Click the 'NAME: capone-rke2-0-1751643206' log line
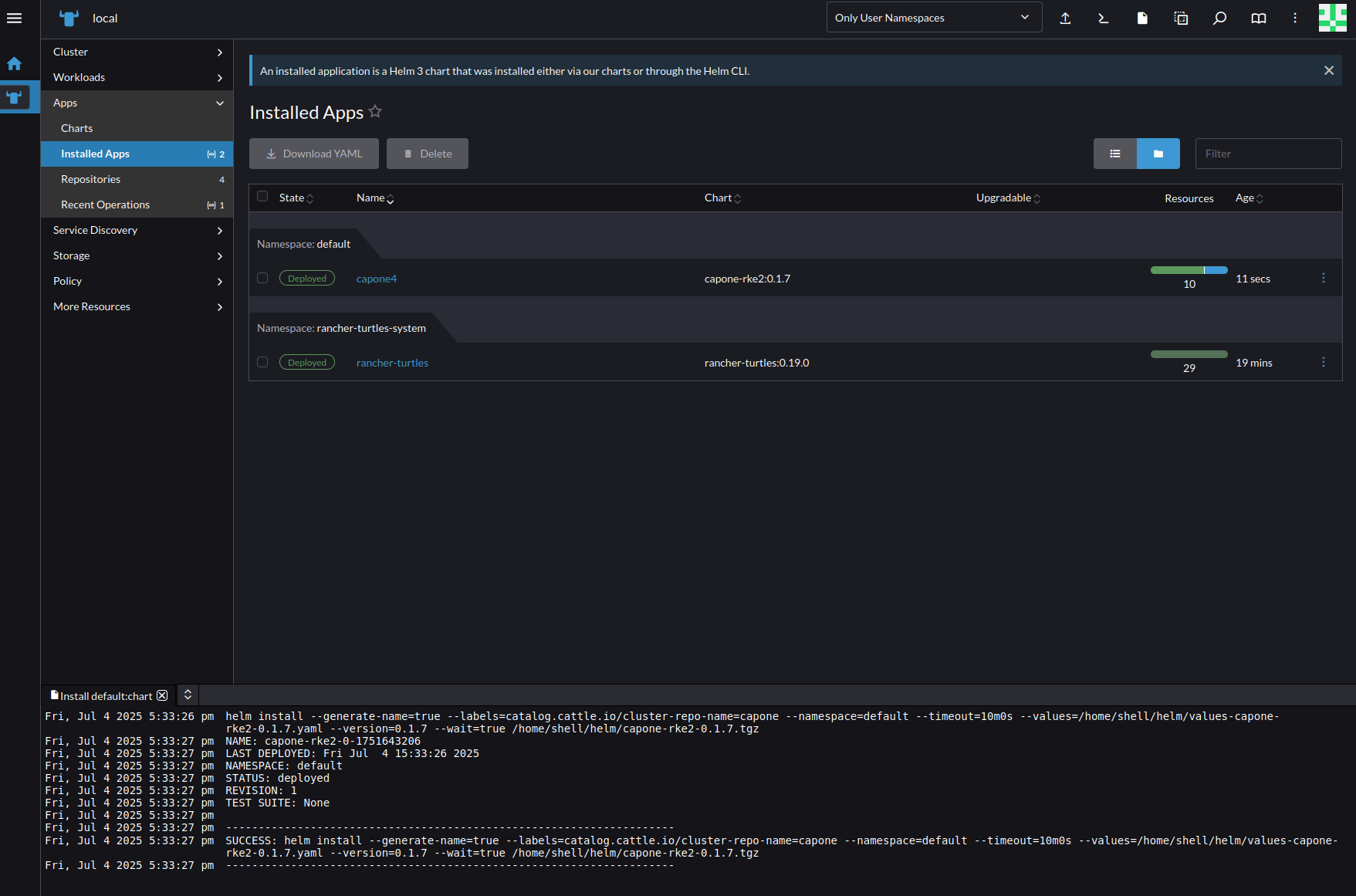 click(x=323, y=741)
